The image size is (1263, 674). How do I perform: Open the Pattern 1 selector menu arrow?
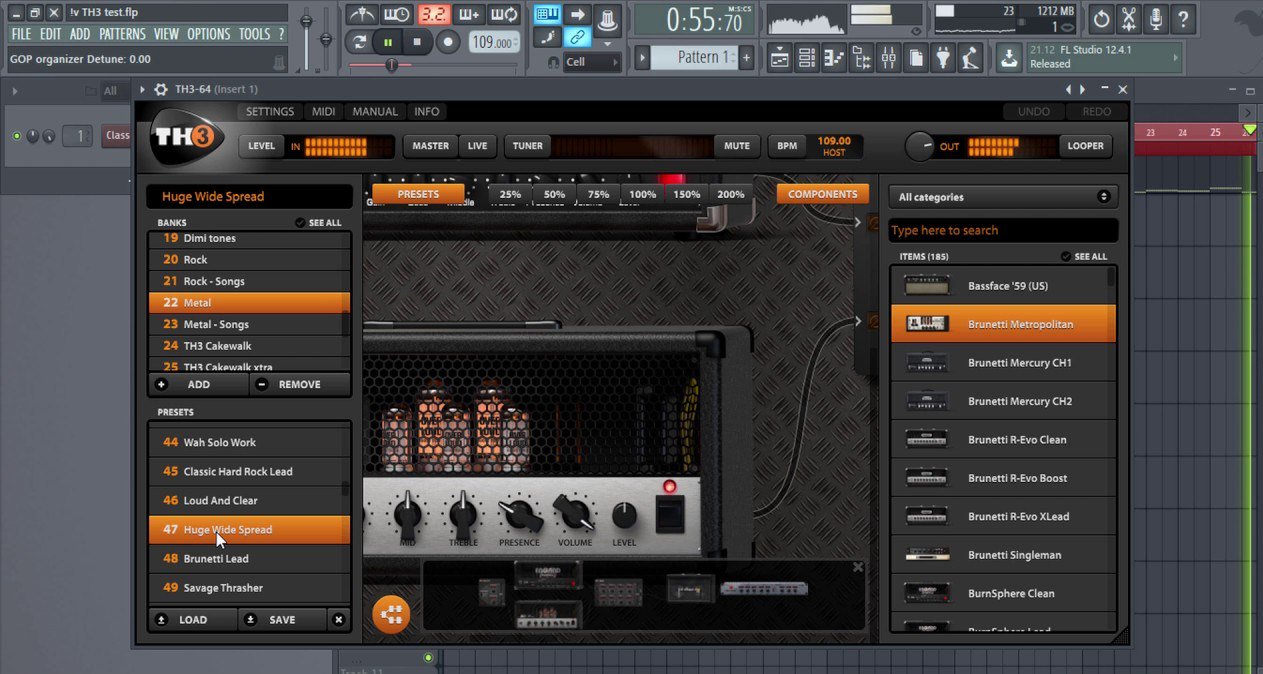pyautogui.click(x=643, y=58)
